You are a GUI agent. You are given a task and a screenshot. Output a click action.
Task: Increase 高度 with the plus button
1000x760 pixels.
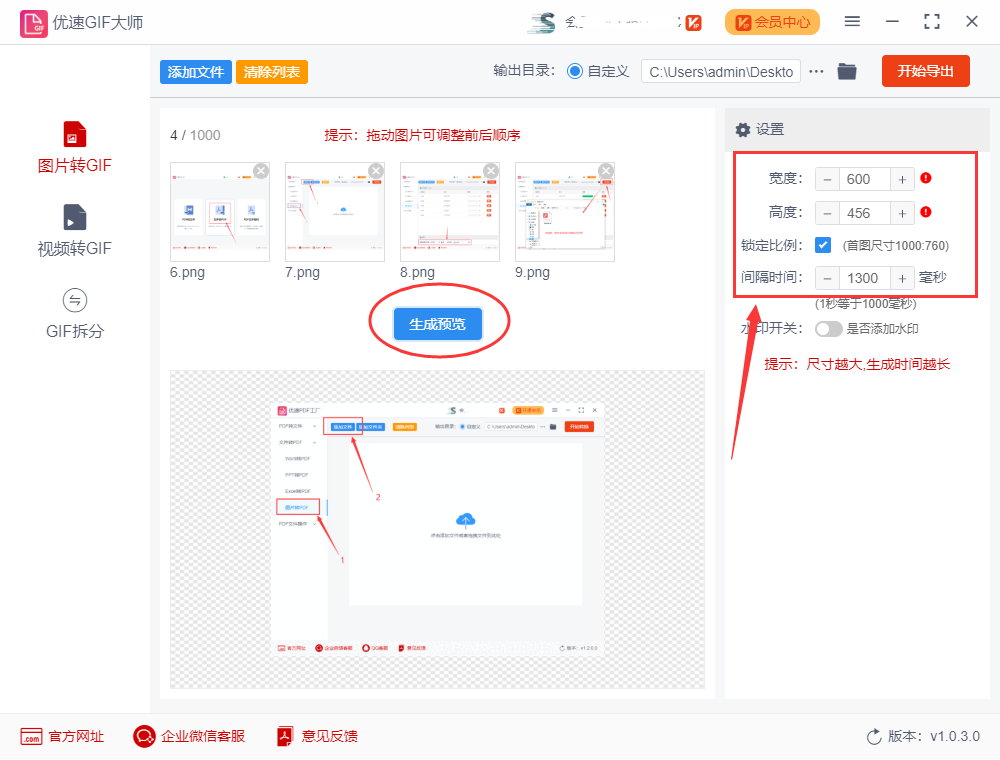pyautogui.click(x=902, y=213)
